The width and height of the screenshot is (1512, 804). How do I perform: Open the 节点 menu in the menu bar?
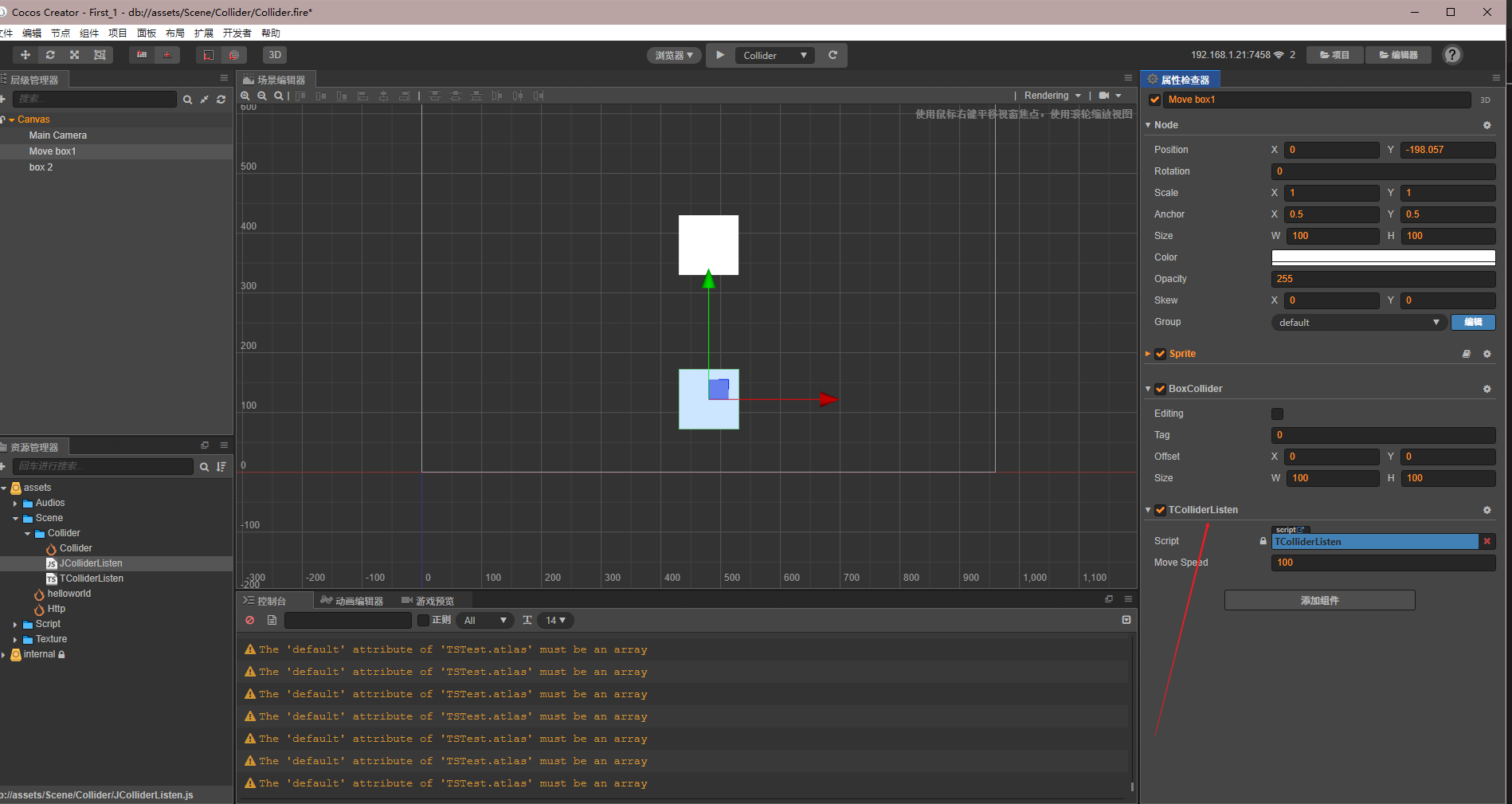click(60, 33)
